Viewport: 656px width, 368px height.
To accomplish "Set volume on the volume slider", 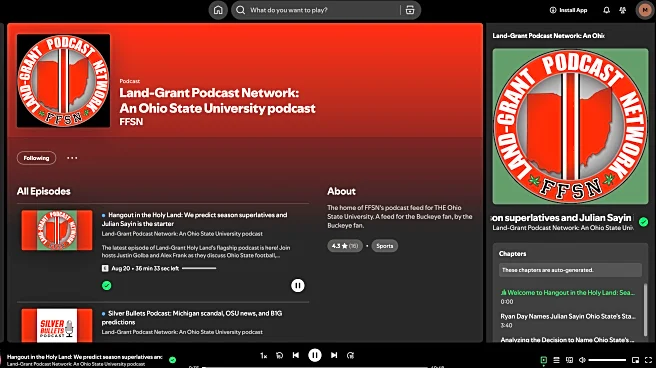I will tap(607, 360).
